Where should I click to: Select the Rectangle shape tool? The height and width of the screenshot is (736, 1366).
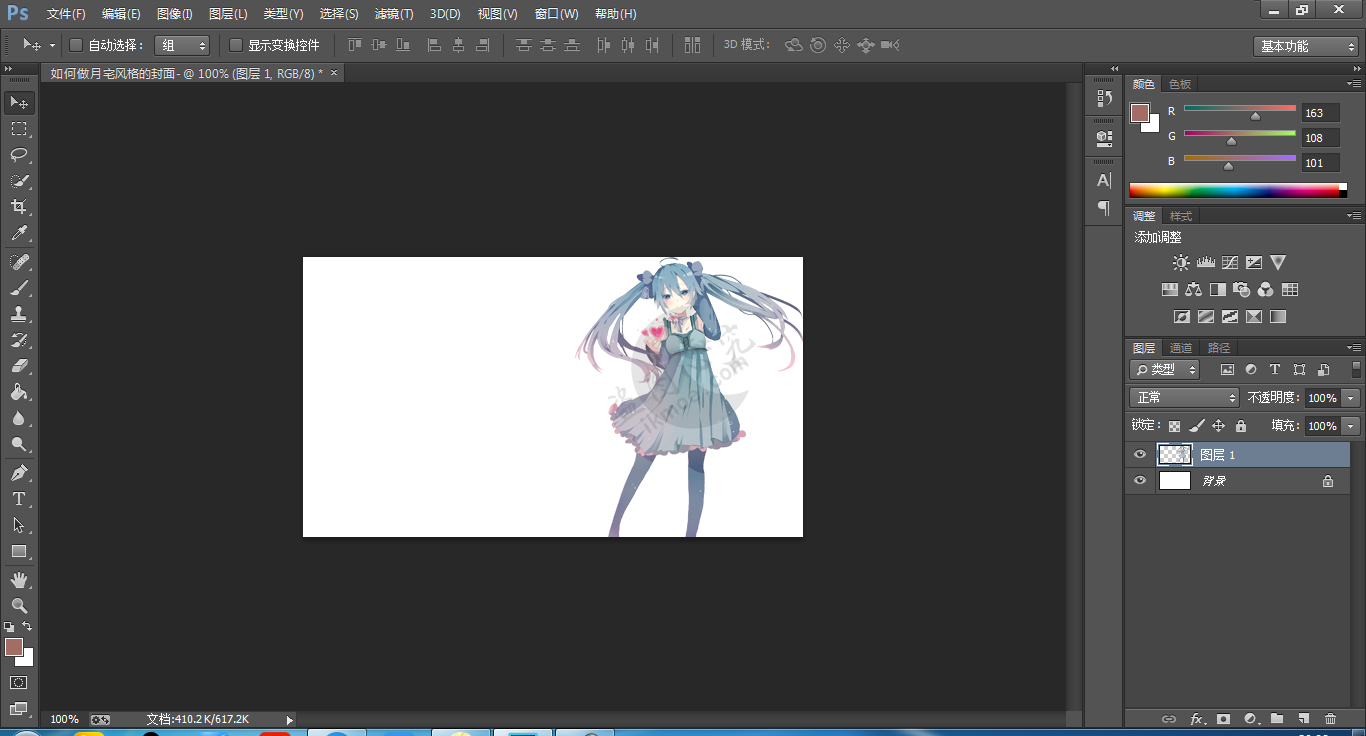tap(19, 551)
